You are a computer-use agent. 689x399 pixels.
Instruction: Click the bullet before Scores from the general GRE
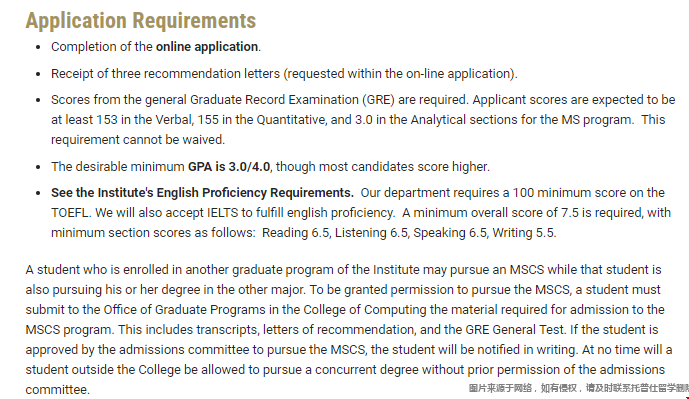tap(38, 100)
